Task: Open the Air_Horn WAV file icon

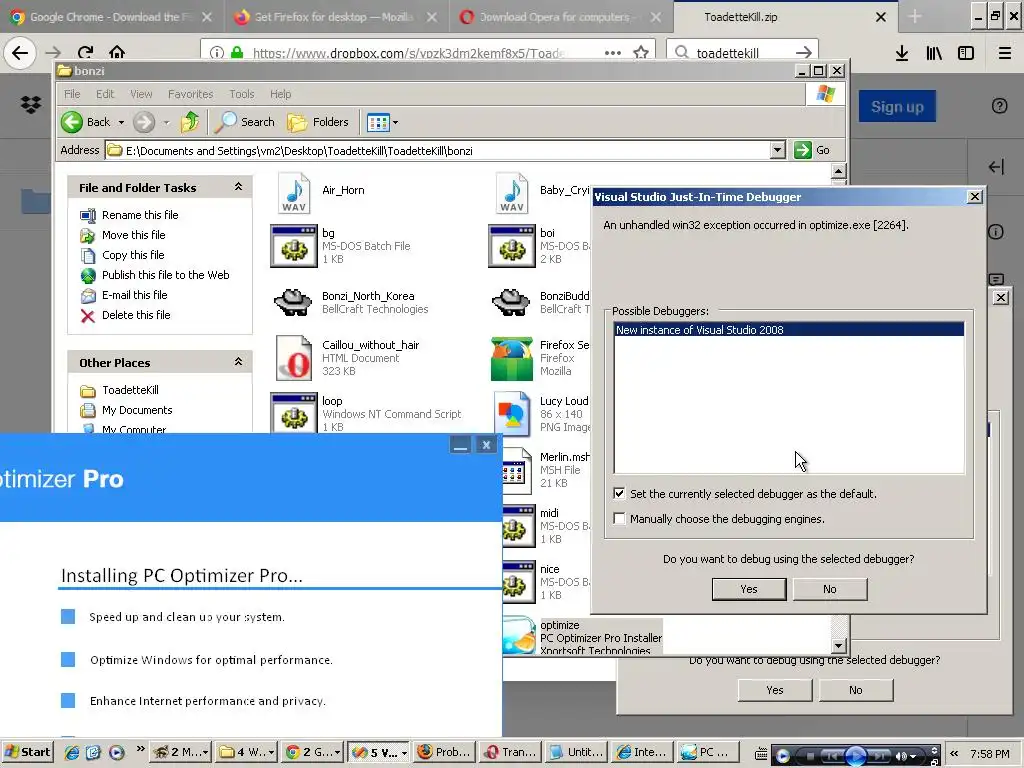Action: [294, 193]
